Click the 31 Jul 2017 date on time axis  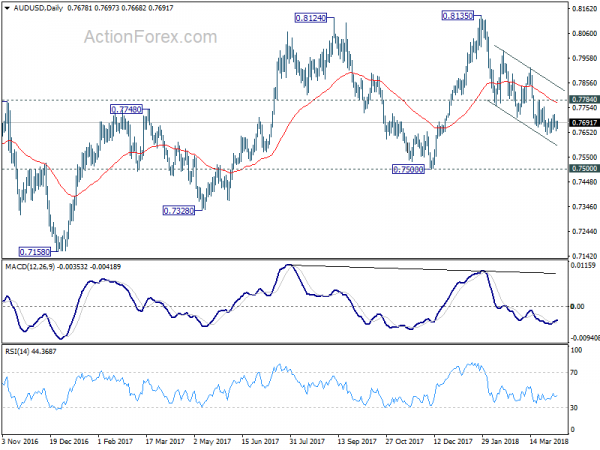pos(307,442)
